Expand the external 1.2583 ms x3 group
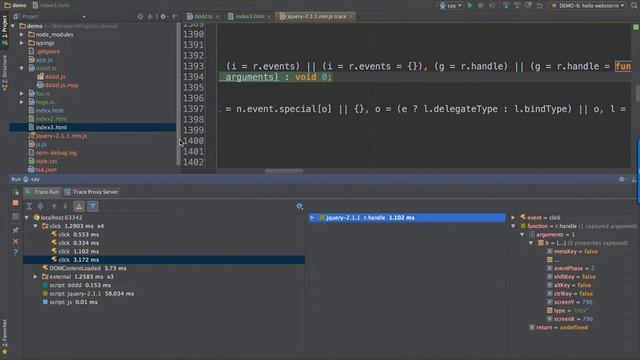Image resolution: width=640 pixels, height=360 pixels. tap(35, 277)
